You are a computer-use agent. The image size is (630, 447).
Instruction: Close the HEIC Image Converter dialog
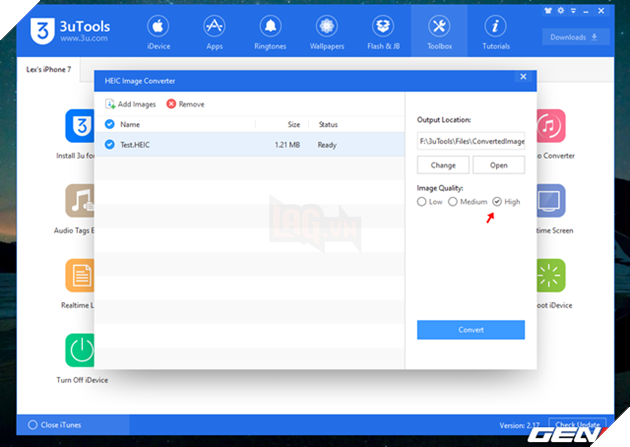tap(523, 76)
